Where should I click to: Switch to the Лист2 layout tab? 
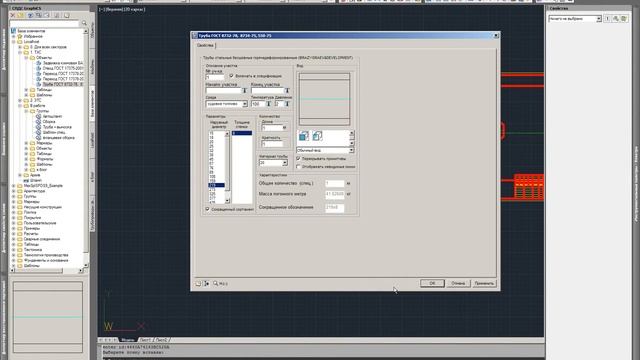pos(162,340)
